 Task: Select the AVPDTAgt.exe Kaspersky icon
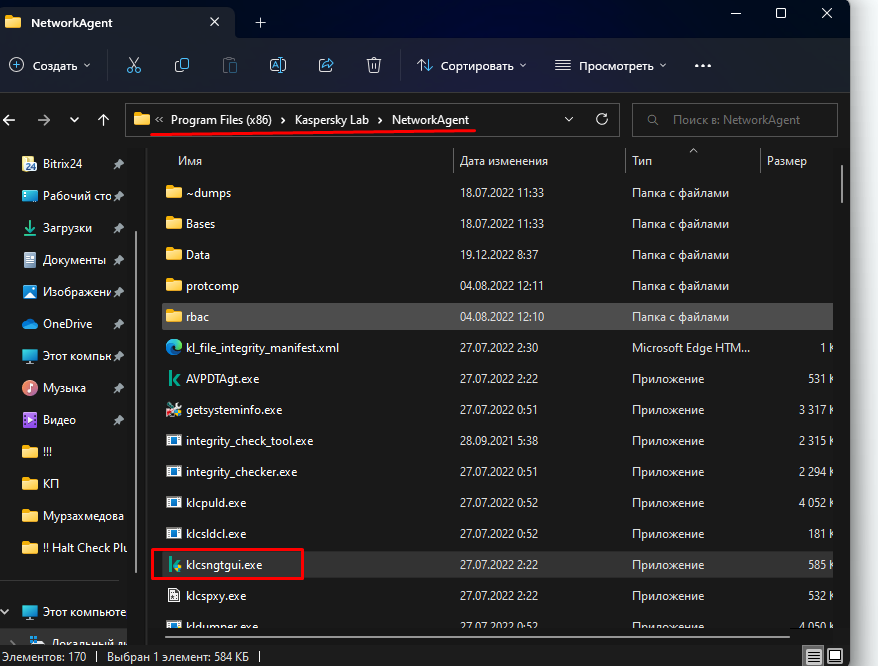point(174,379)
